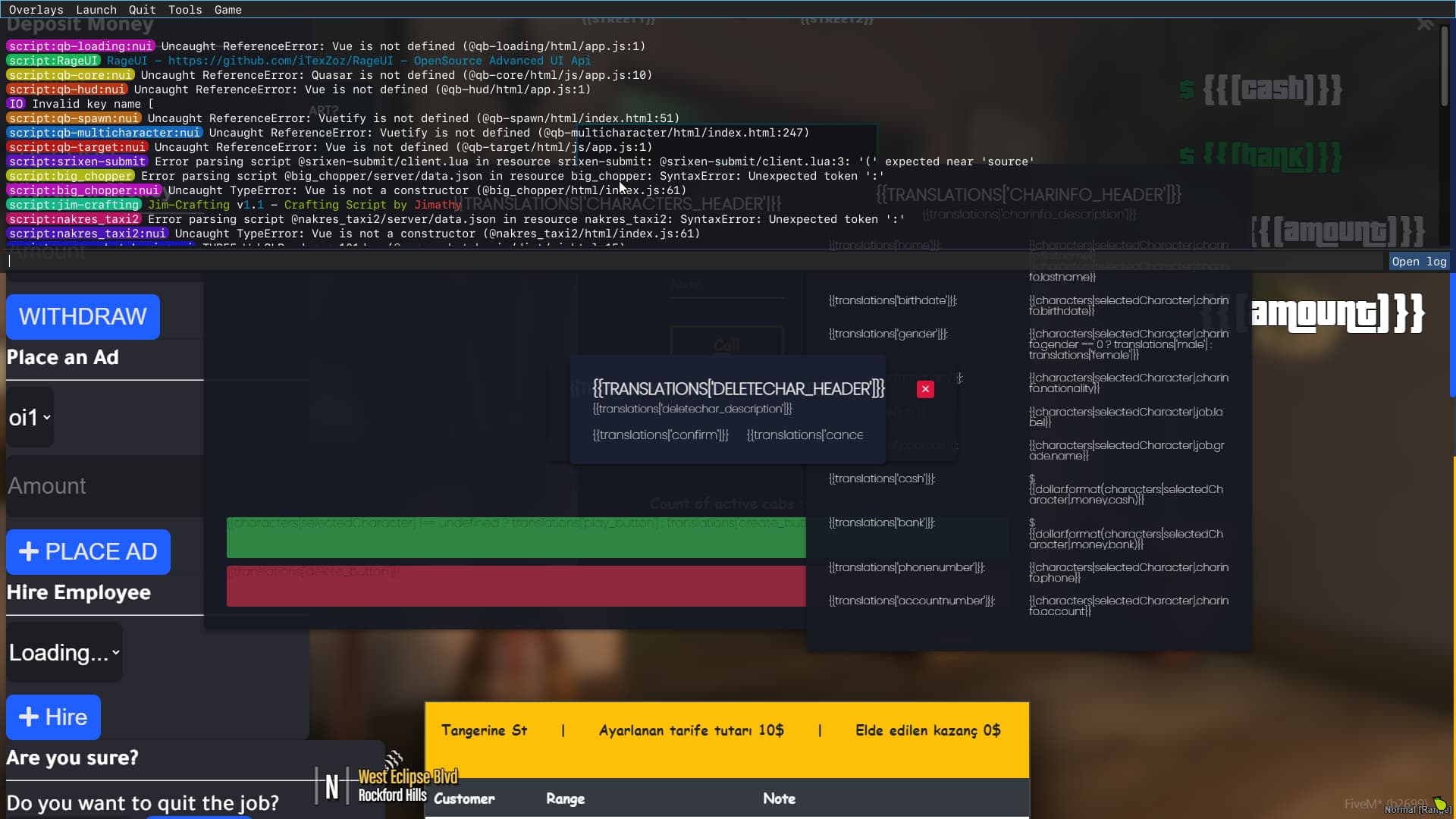Click the green play character bar
The image size is (1456, 819).
point(516,538)
